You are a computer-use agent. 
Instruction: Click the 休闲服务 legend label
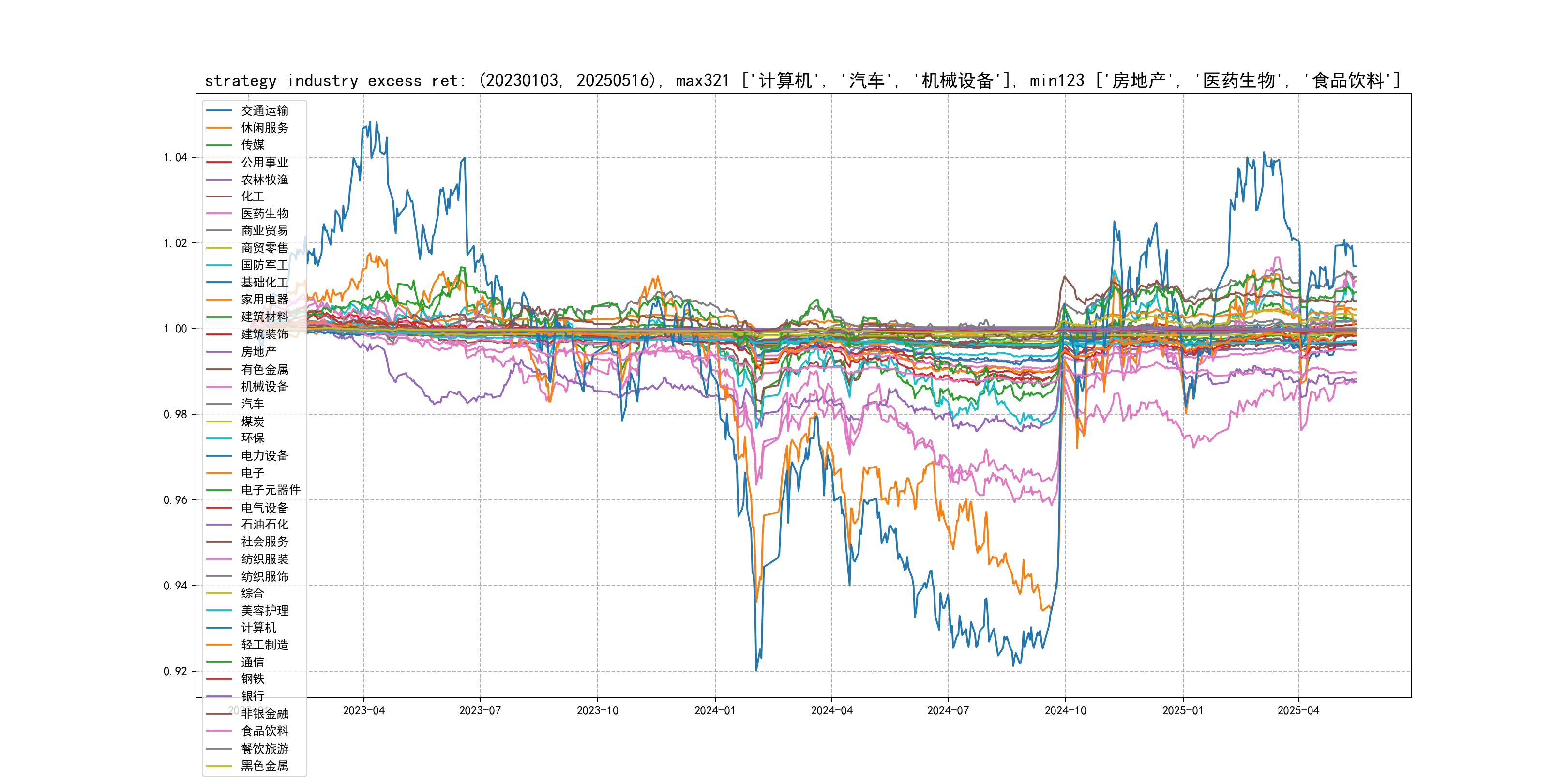[x=264, y=128]
